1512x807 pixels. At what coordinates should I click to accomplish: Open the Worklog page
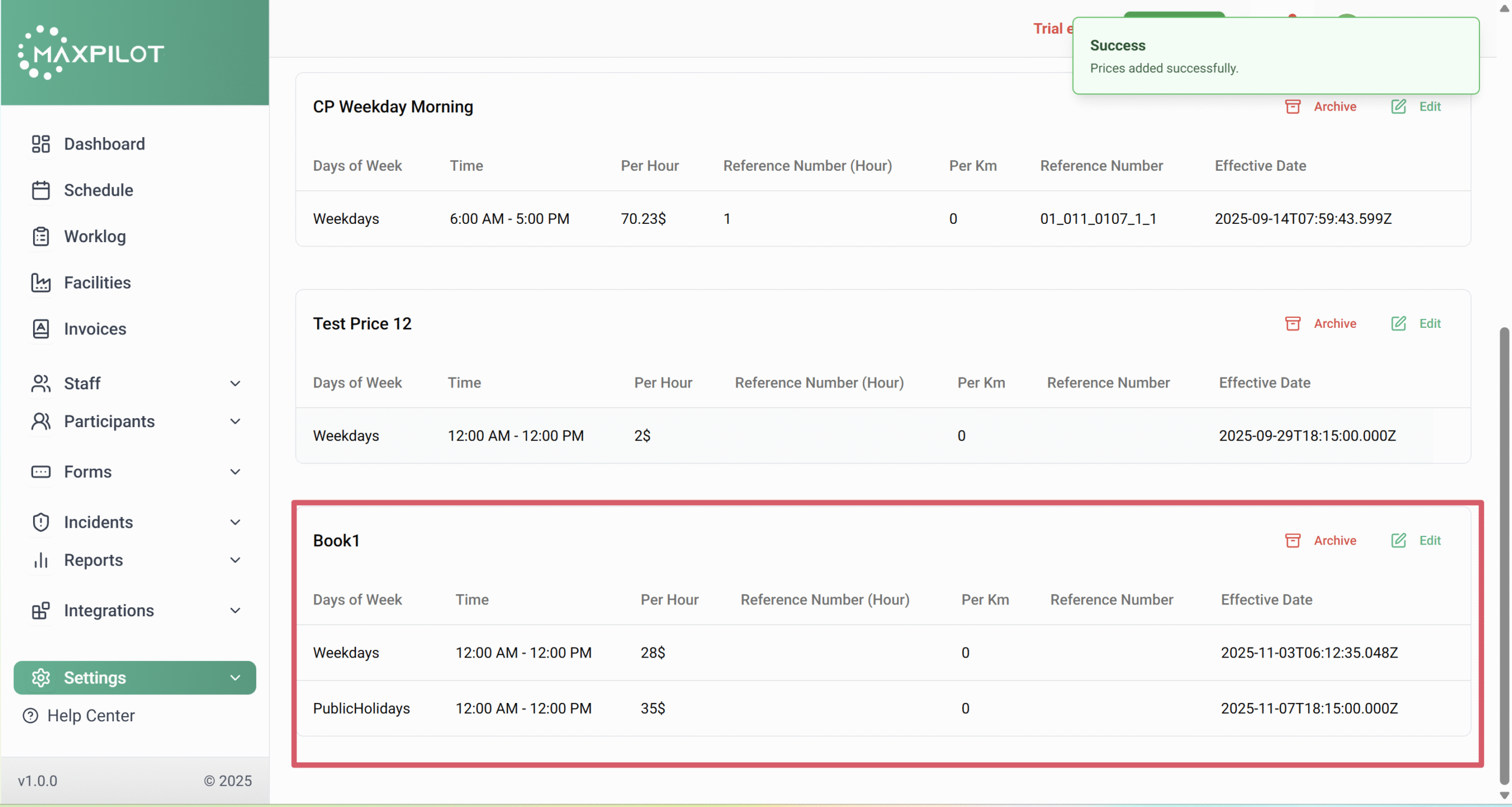94,236
